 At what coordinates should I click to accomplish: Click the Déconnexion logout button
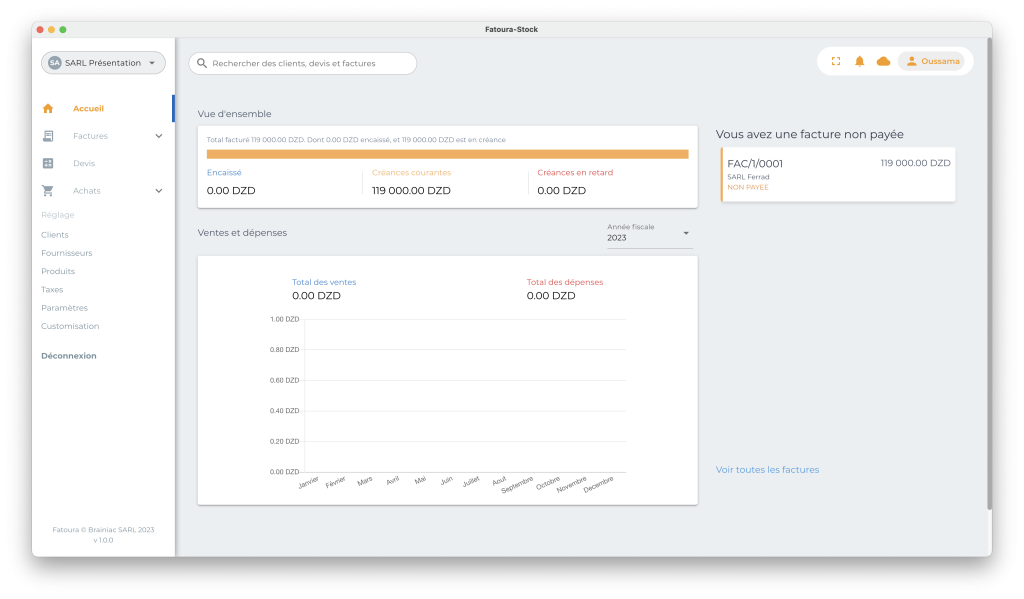(69, 355)
